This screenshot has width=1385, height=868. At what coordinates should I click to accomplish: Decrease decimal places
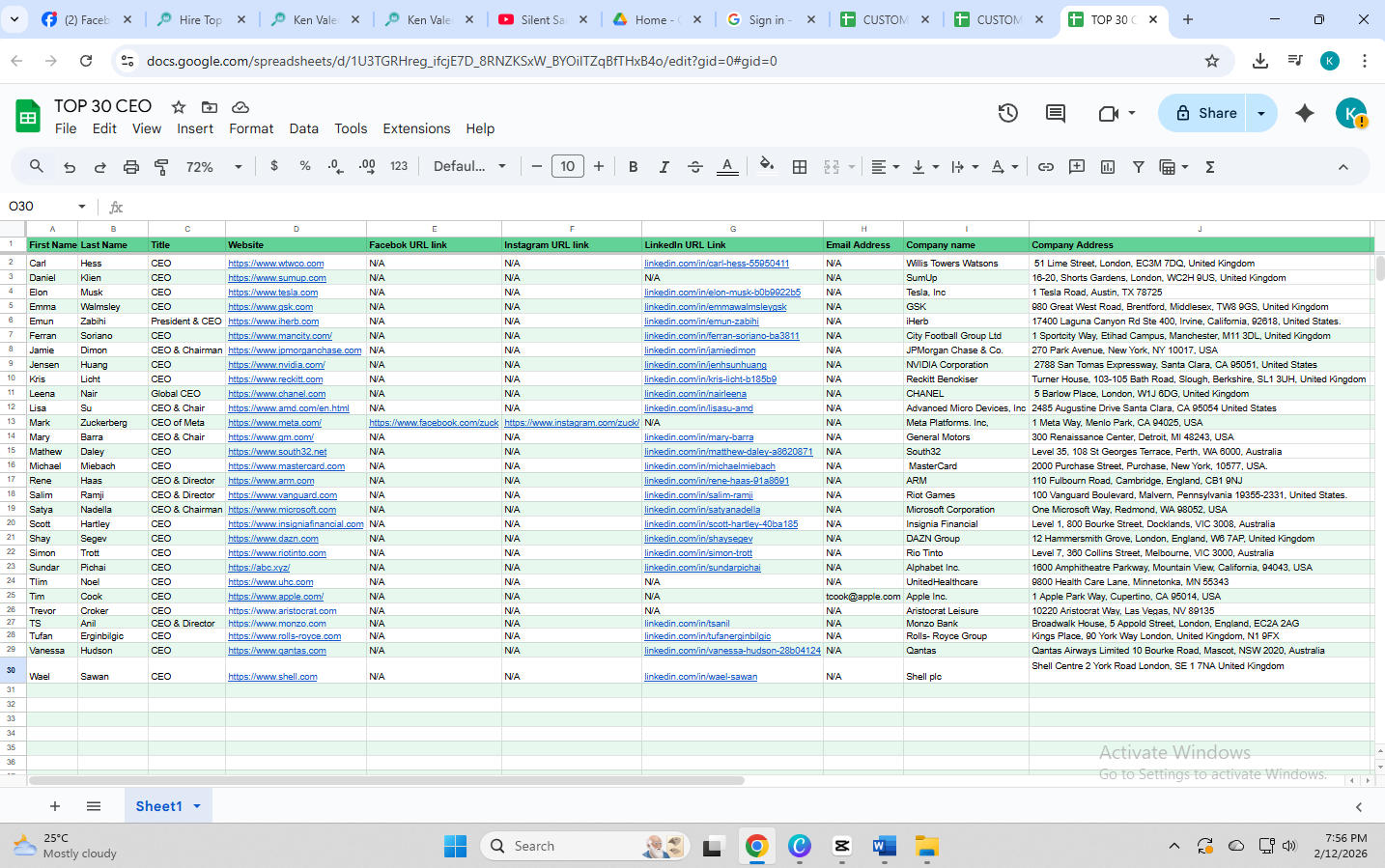pyautogui.click(x=335, y=166)
